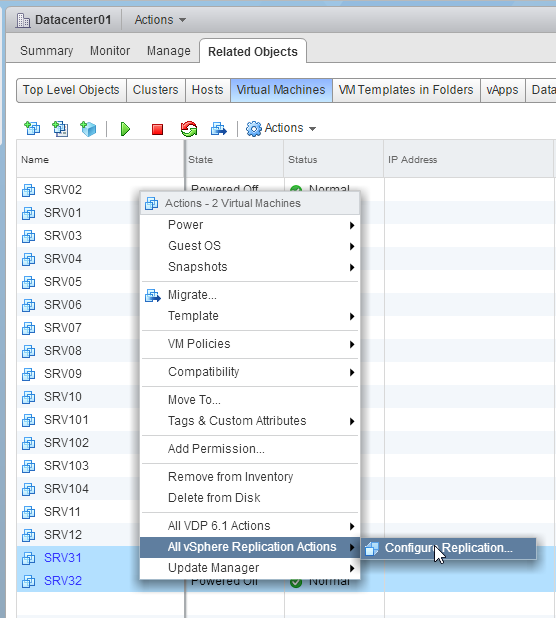Sort by the State column header

click(234, 159)
